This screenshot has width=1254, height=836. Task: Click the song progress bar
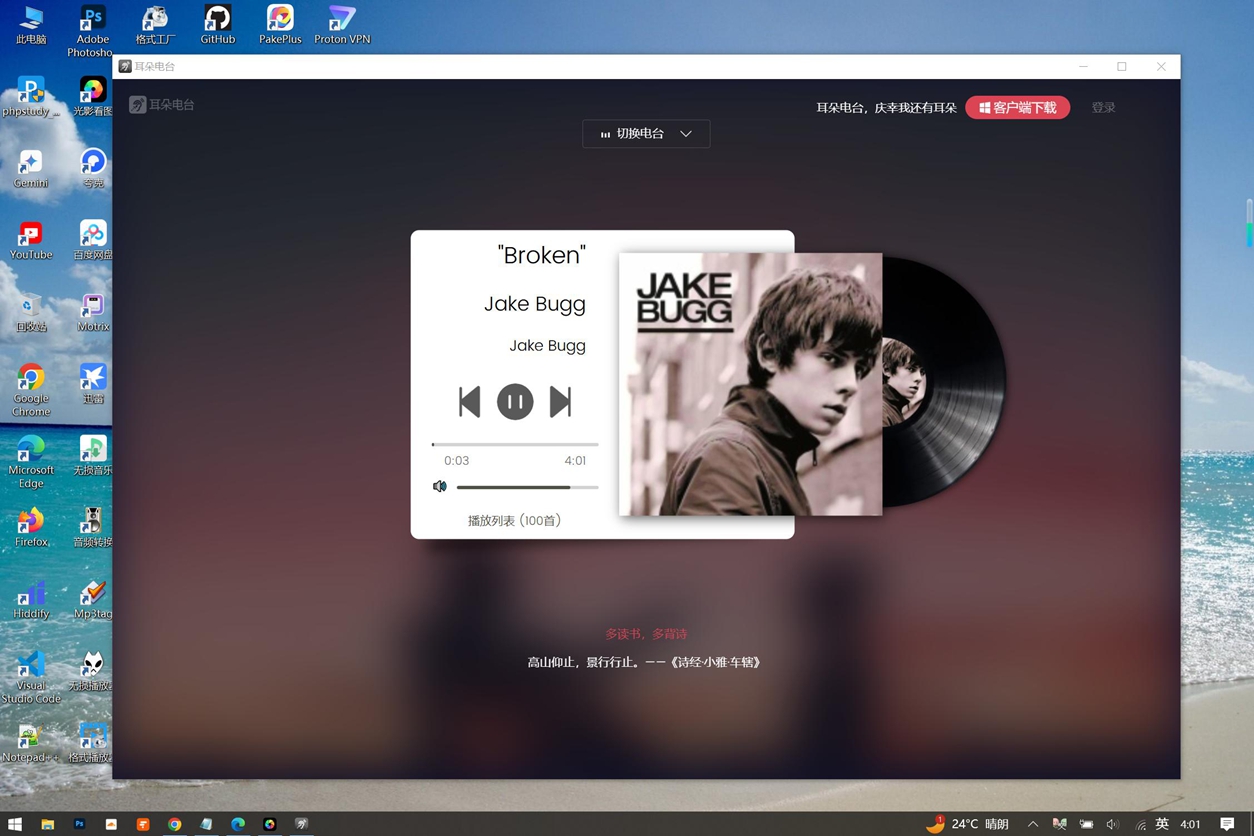click(x=515, y=444)
